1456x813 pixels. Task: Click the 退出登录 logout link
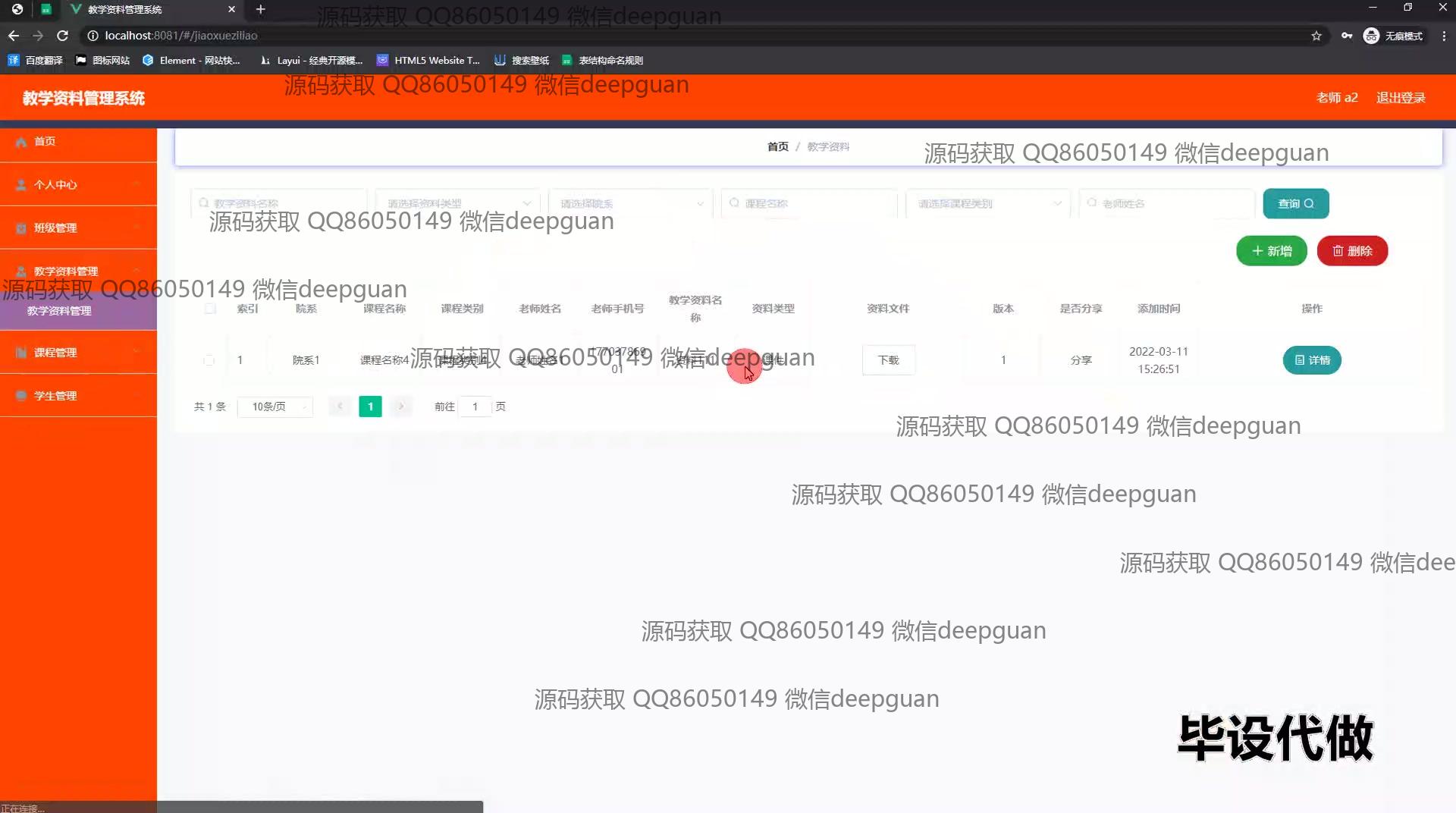coord(1401,97)
